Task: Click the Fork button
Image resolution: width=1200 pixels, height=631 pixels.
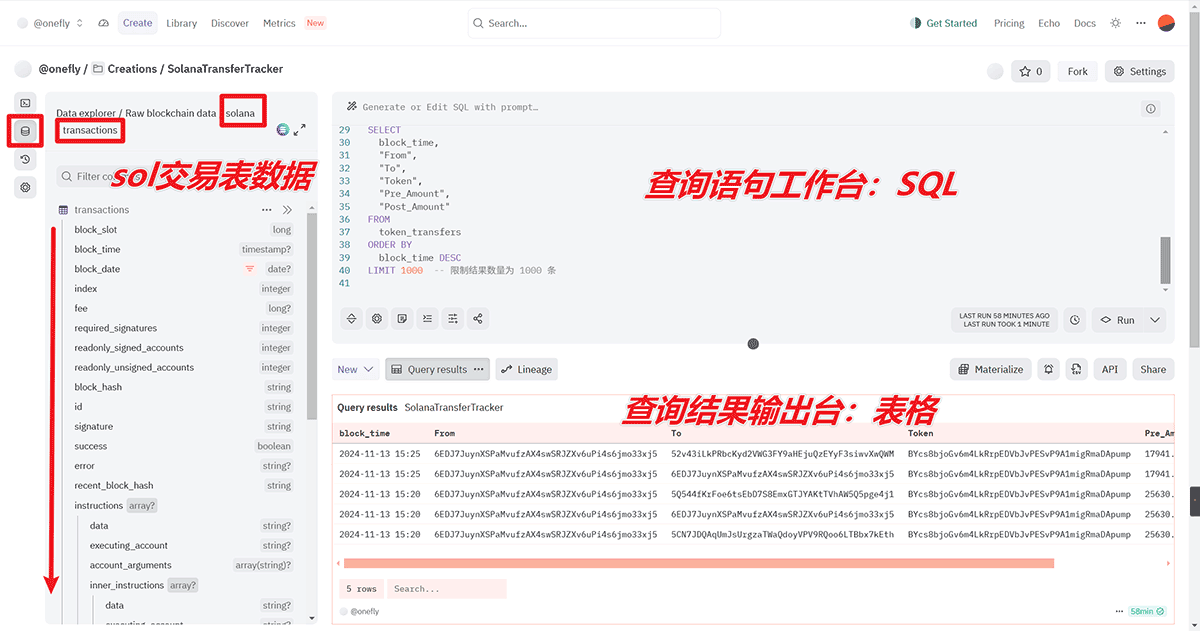Action: pyautogui.click(x=1076, y=71)
